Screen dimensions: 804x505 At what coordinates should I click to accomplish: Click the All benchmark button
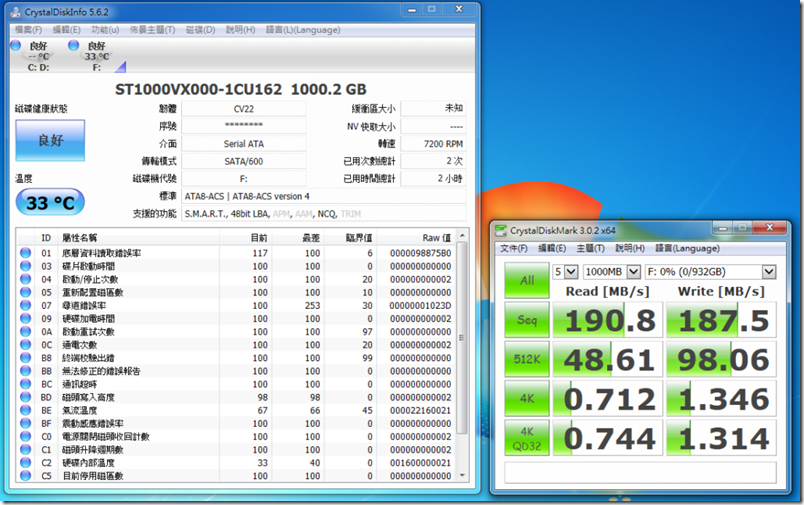coord(527,280)
